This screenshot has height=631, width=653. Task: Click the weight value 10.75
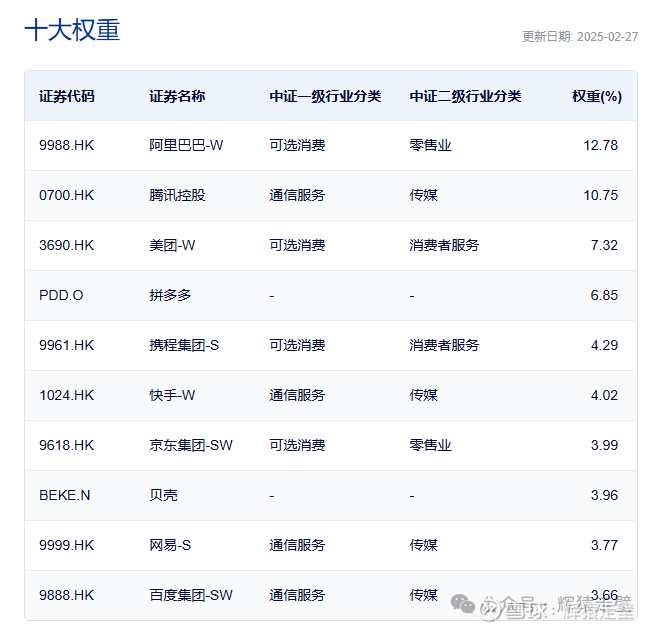(x=601, y=195)
